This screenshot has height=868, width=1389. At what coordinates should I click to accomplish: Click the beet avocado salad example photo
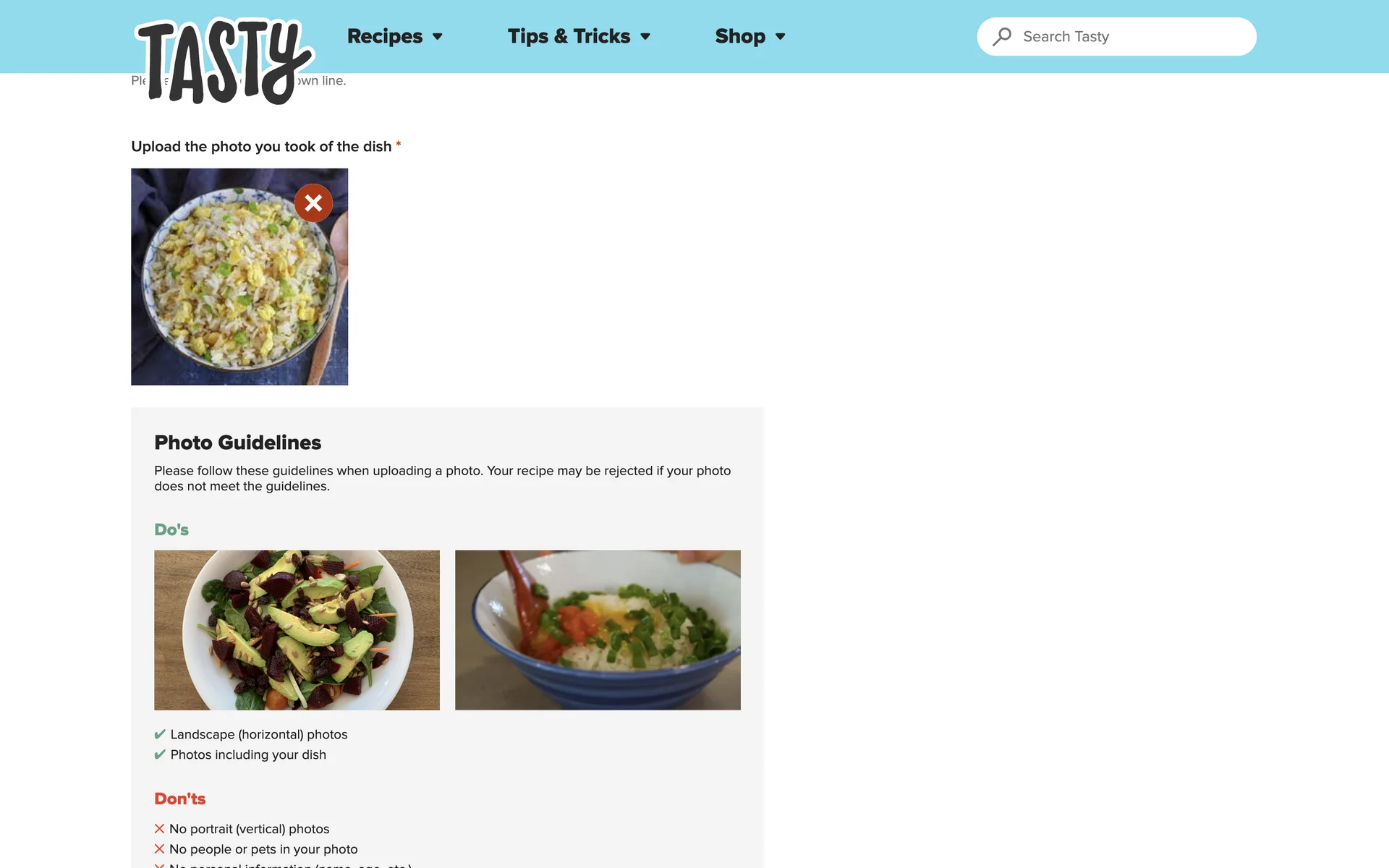(x=297, y=630)
